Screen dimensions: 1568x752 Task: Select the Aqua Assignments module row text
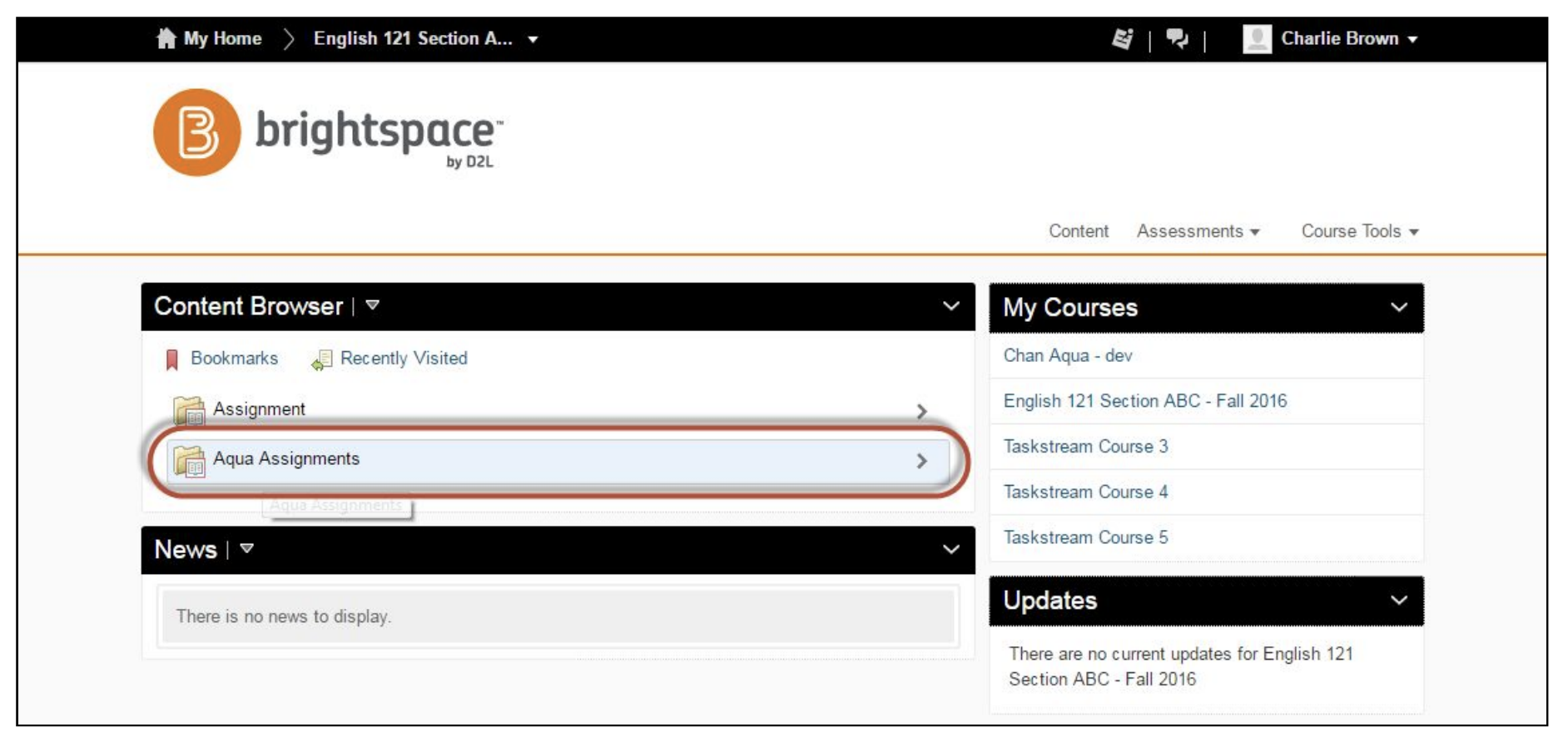pyautogui.click(x=286, y=458)
